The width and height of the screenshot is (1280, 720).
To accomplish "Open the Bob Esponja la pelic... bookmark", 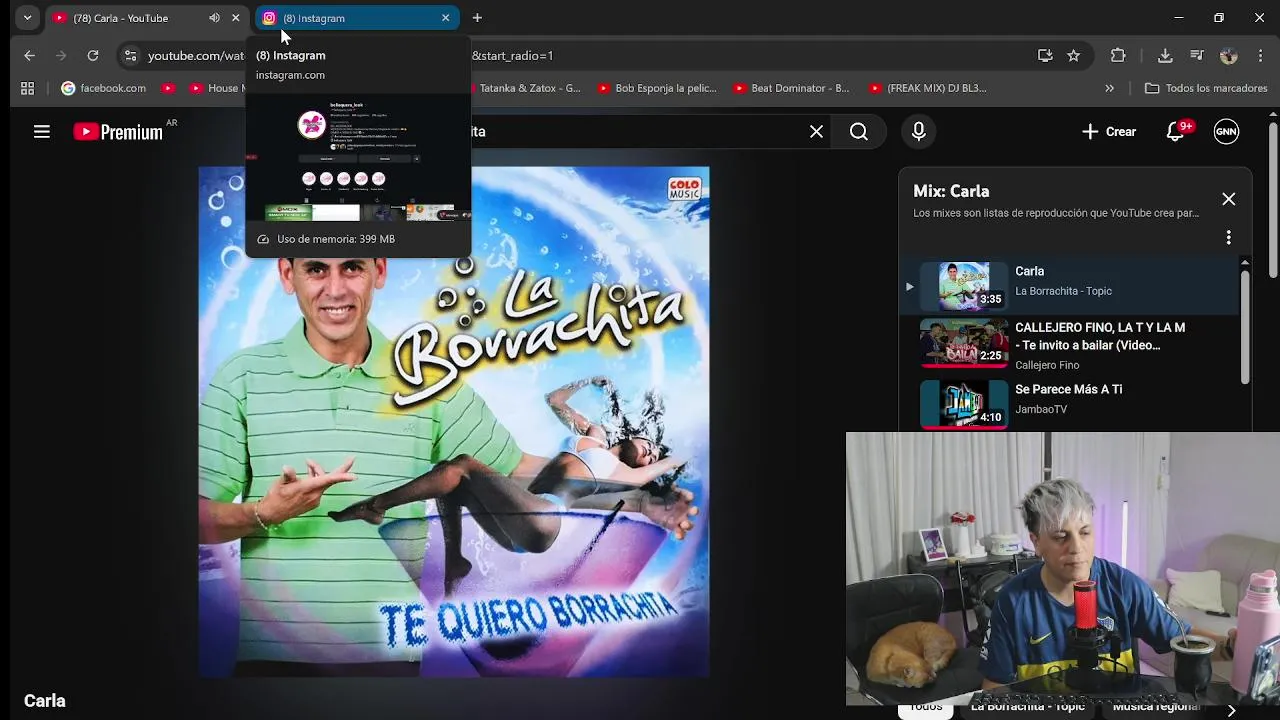I will coord(657,88).
